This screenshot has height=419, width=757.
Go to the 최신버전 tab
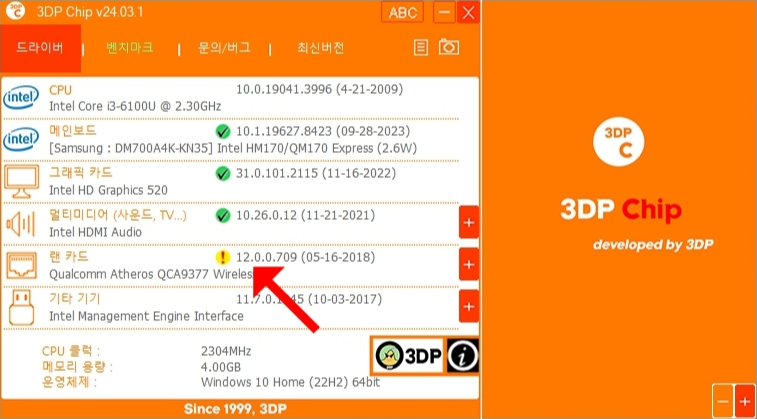[x=321, y=48]
